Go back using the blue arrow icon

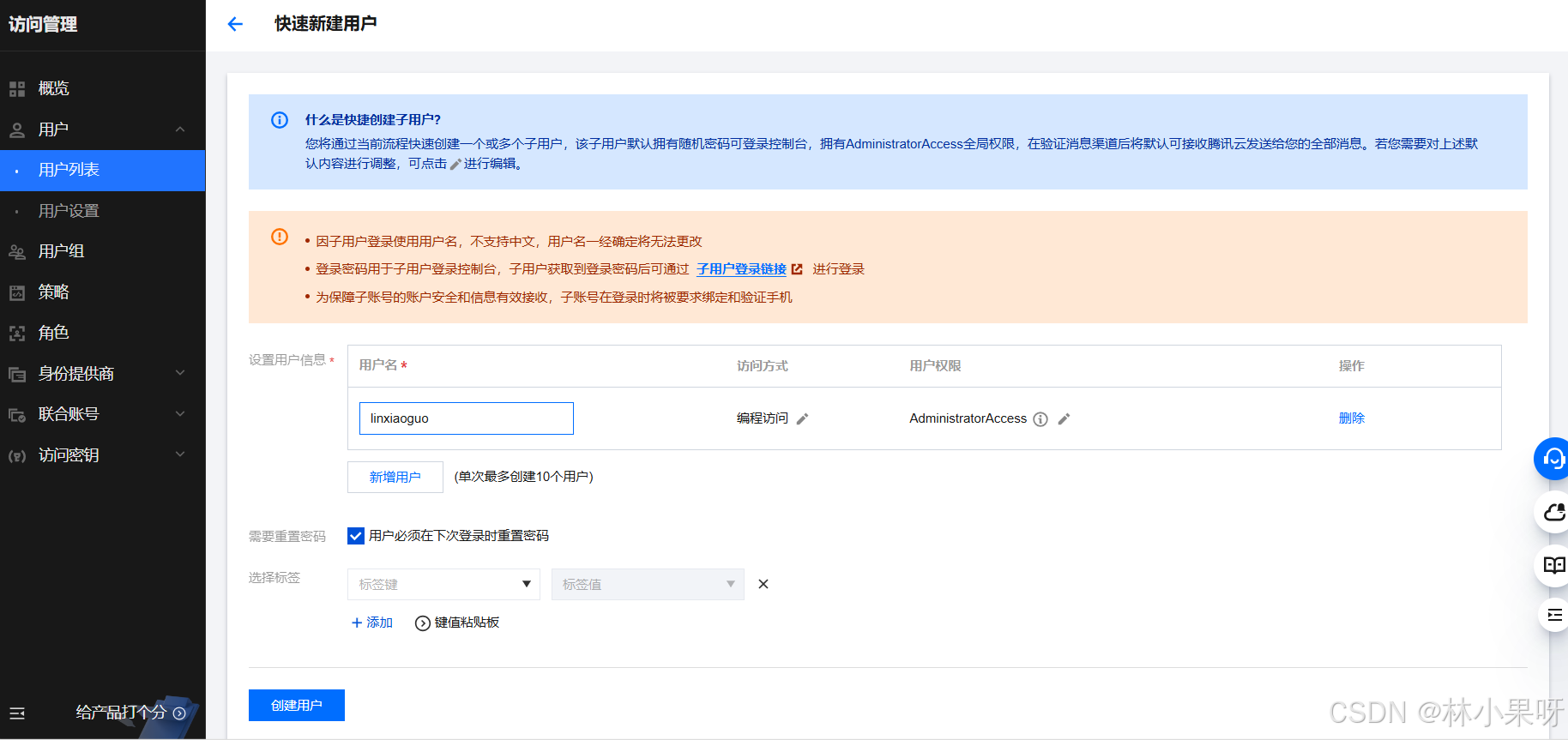pos(235,24)
